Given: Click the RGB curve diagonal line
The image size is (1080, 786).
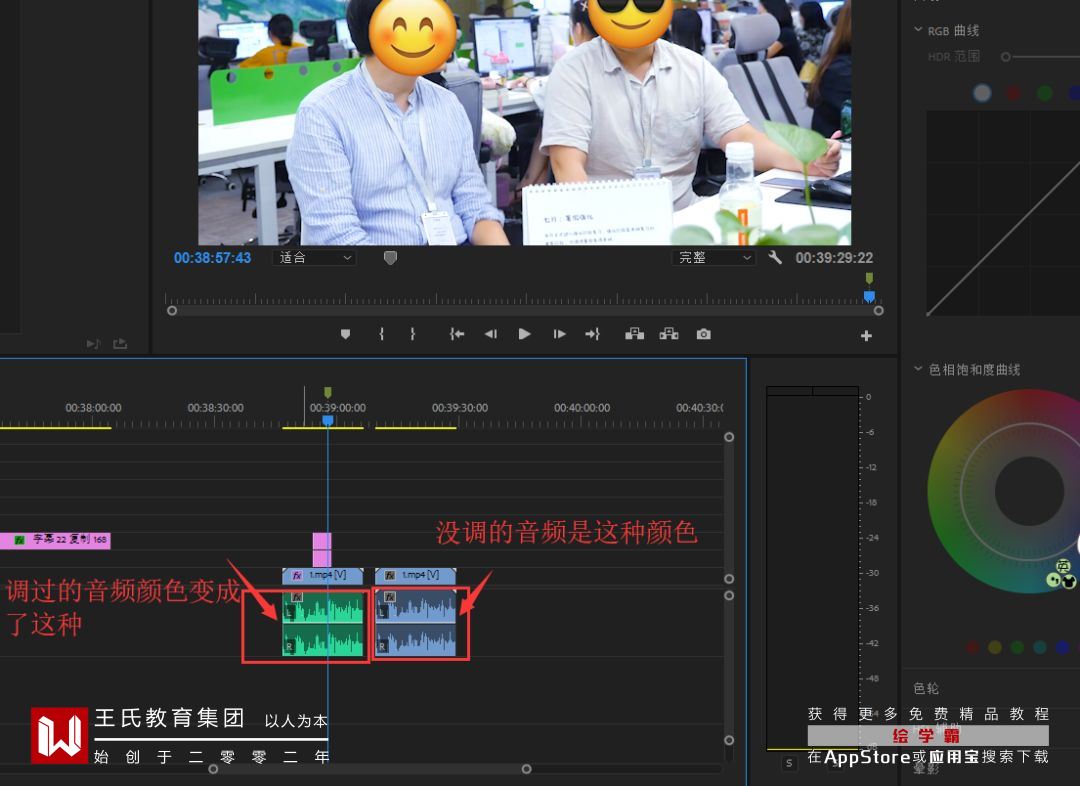Looking at the screenshot, I should click(x=1004, y=238).
